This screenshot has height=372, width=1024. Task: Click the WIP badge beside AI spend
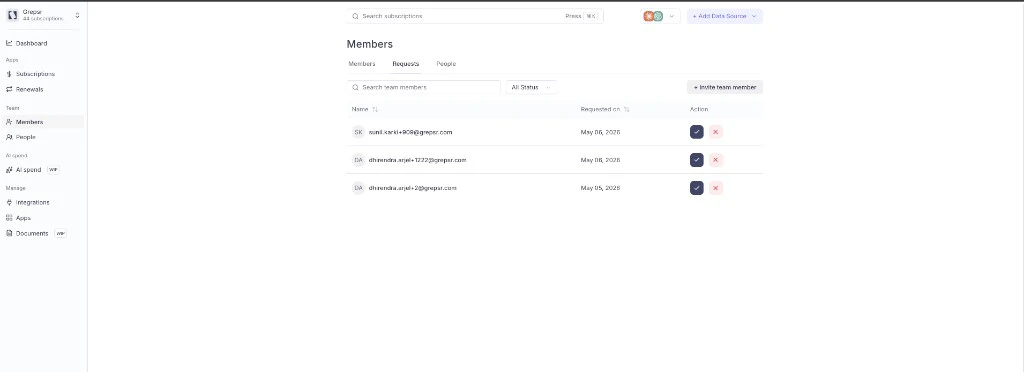[x=53, y=170]
